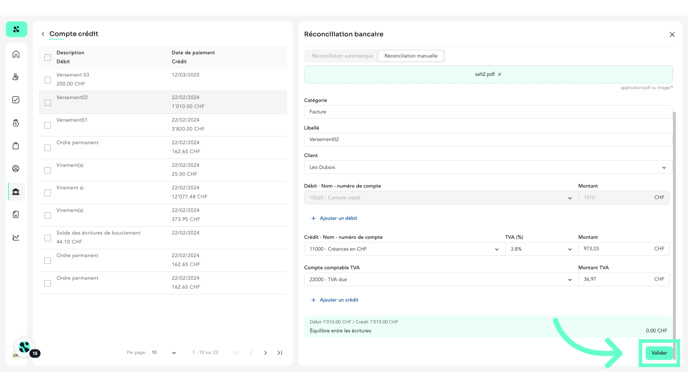Switch to Réconciliation manuelle tab
688x387 pixels.
(411, 56)
